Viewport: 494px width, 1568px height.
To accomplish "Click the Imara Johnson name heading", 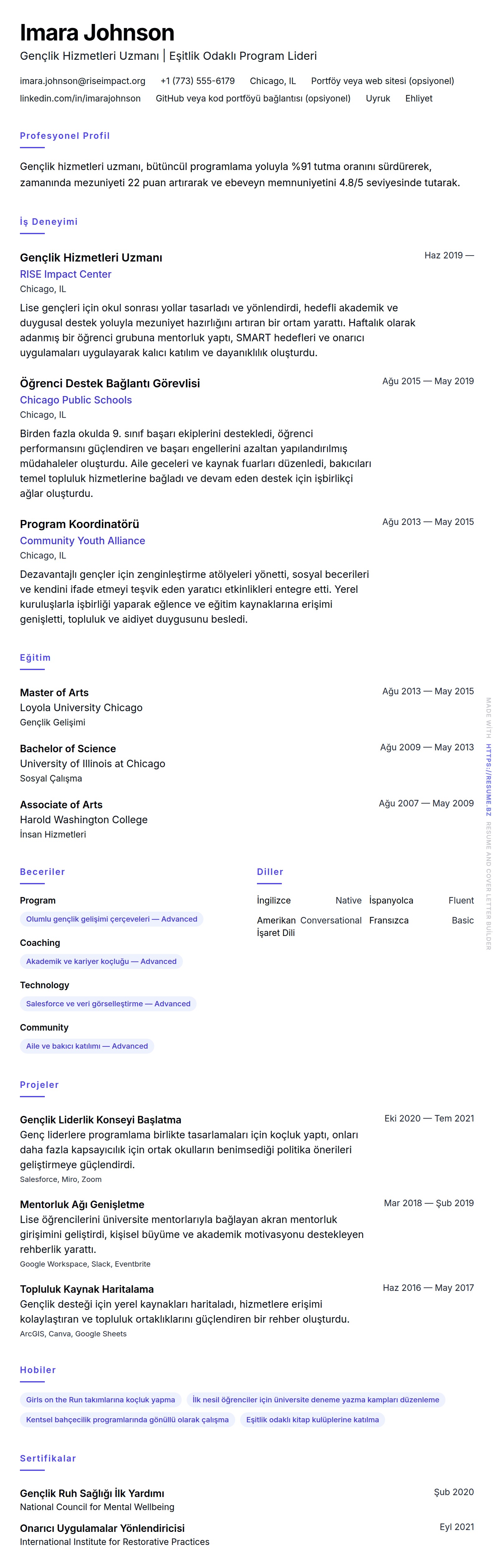I will point(97,33).
